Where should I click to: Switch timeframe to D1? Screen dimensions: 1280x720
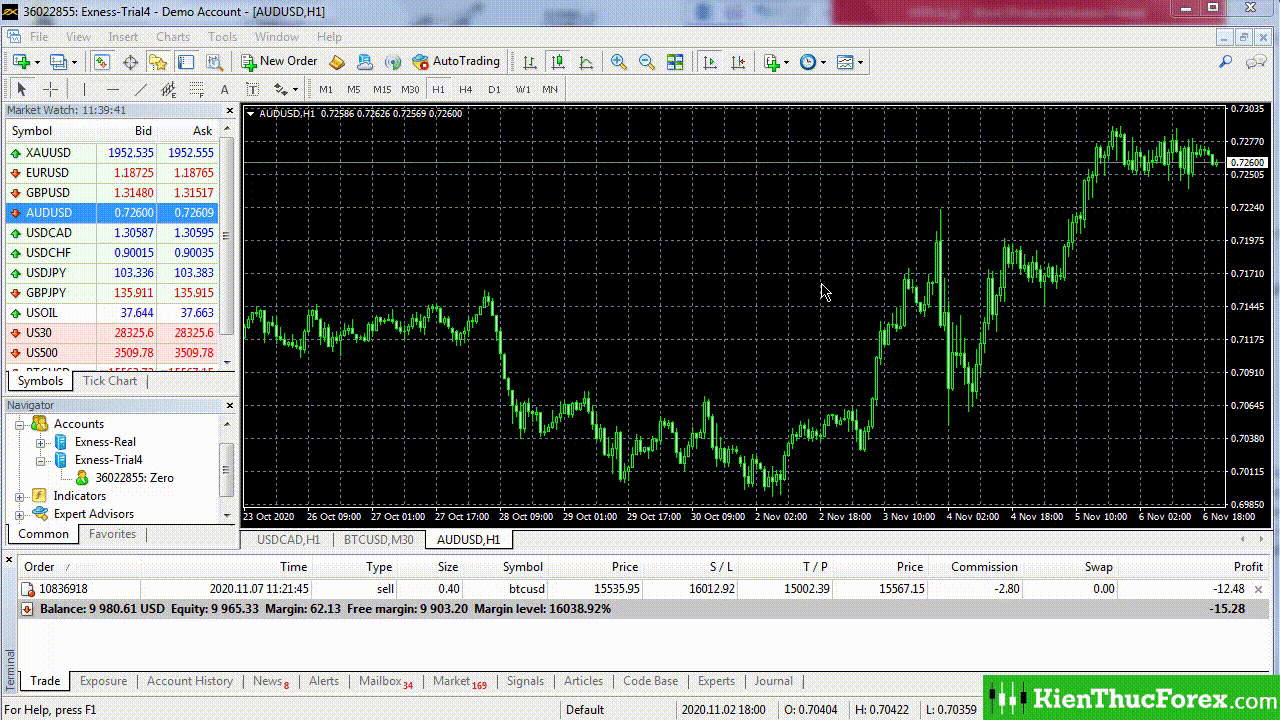494,89
